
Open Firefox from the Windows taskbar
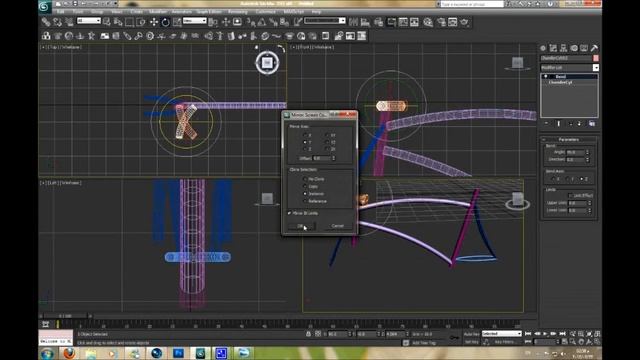coord(69,353)
